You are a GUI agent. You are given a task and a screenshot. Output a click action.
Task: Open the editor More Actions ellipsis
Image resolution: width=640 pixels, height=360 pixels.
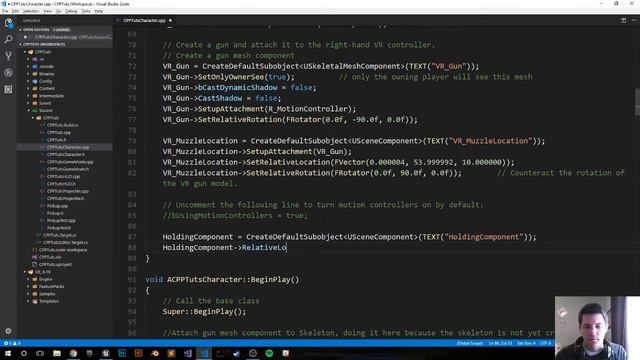tap(634, 20)
